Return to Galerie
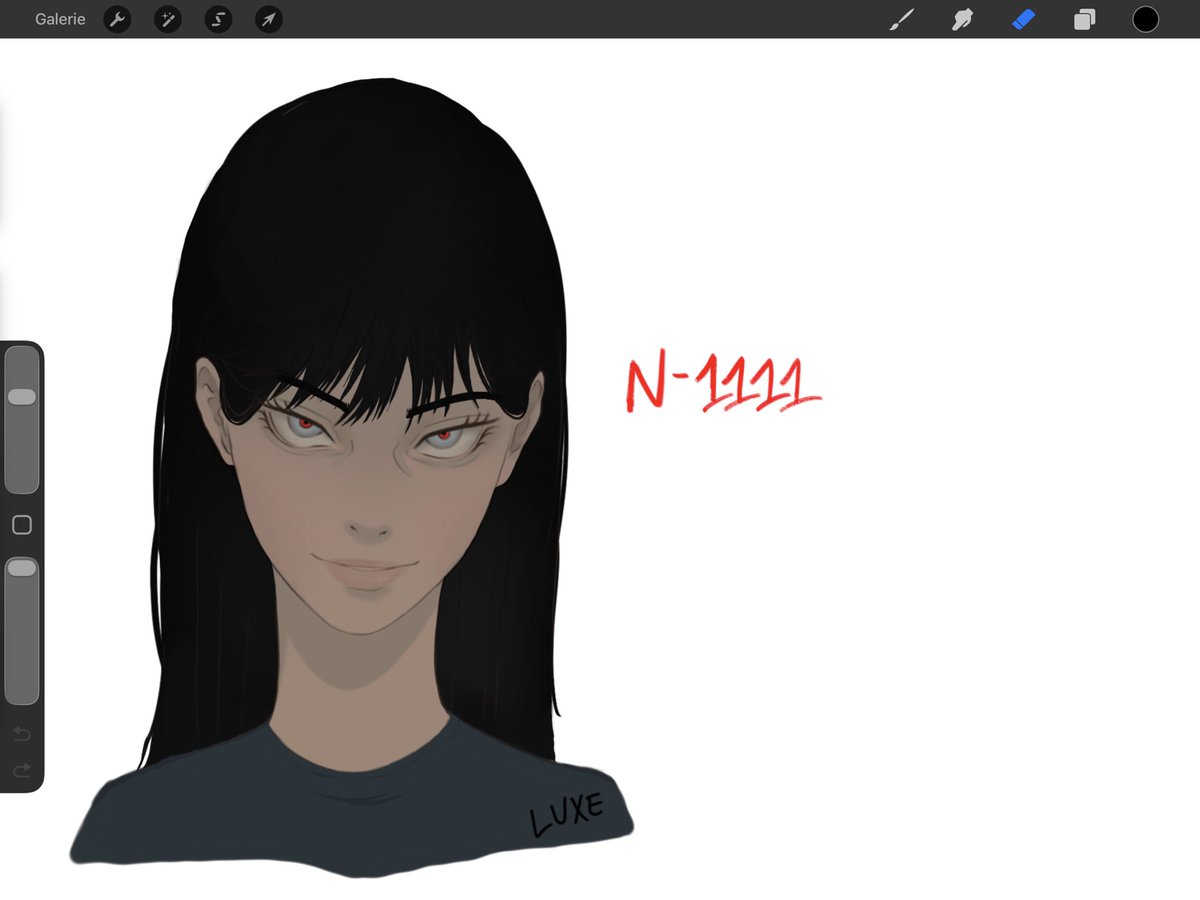The width and height of the screenshot is (1200, 900). tap(60, 19)
